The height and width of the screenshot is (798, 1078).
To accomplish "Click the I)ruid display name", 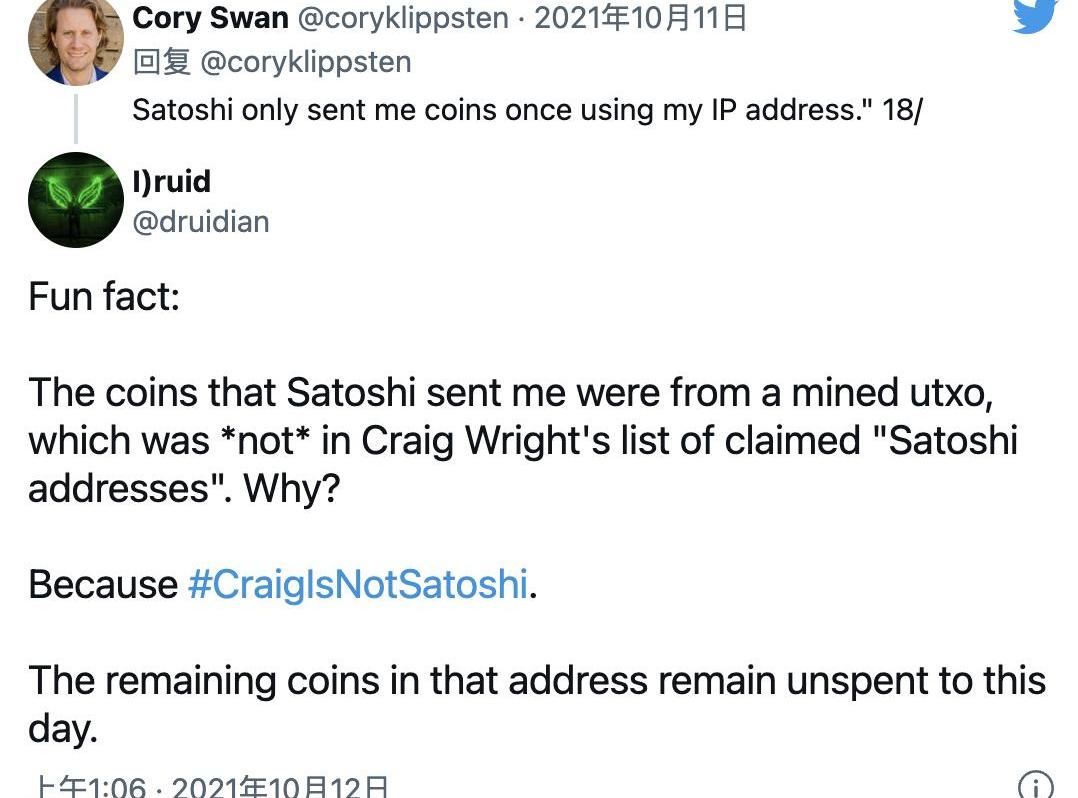I will [171, 181].
